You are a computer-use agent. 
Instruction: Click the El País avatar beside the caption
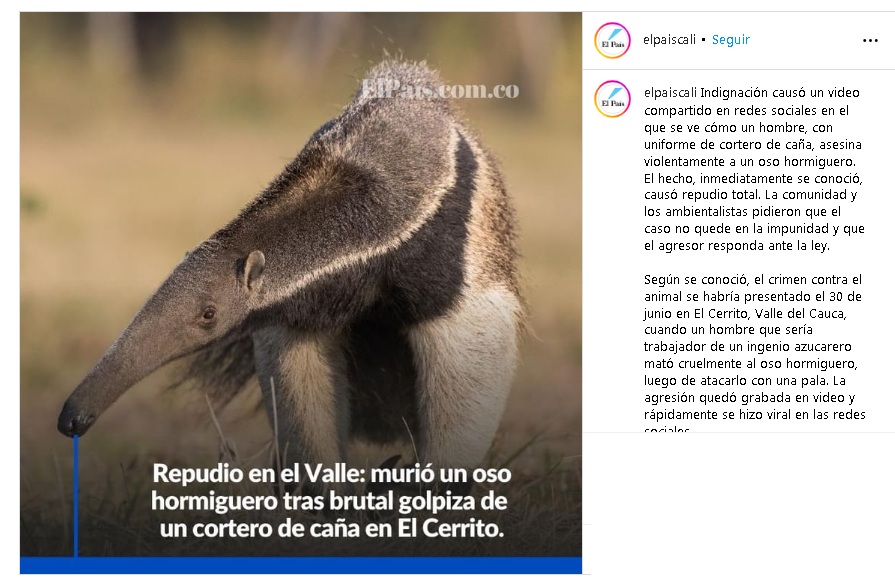[612, 99]
